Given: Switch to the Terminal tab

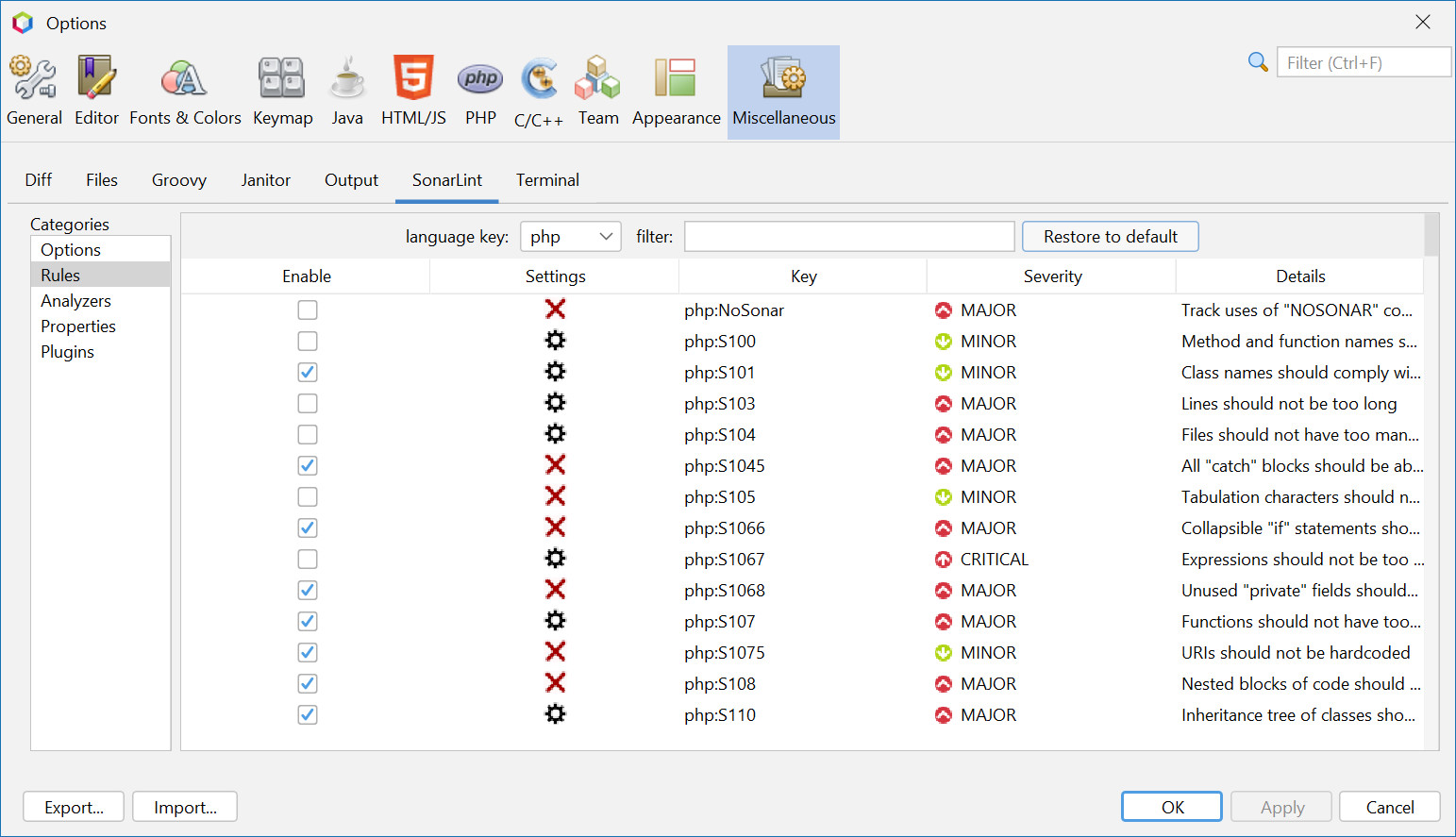Looking at the screenshot, I should (547, 179).
